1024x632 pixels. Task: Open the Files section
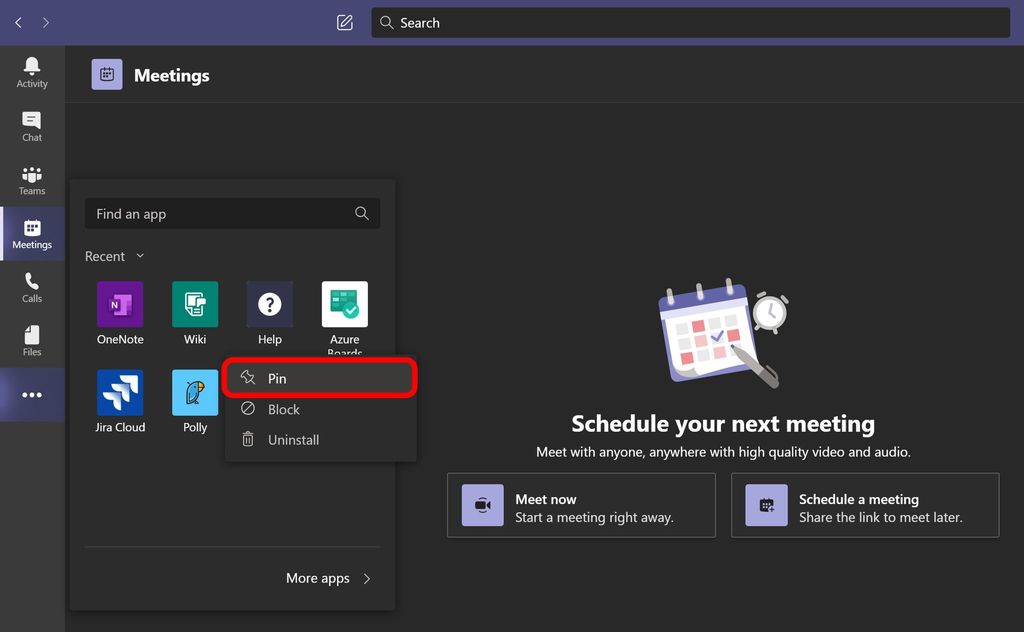(31, 341)
